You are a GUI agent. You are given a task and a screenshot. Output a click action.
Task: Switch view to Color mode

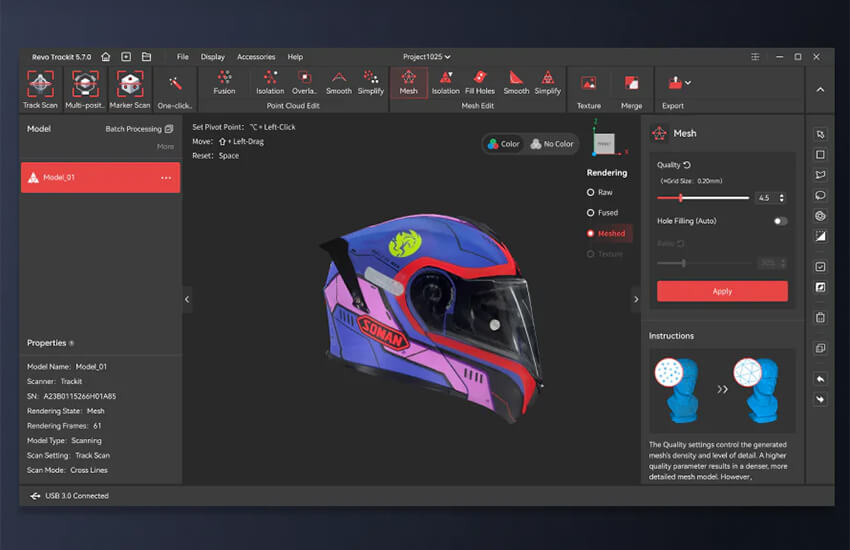pos(504,144)
